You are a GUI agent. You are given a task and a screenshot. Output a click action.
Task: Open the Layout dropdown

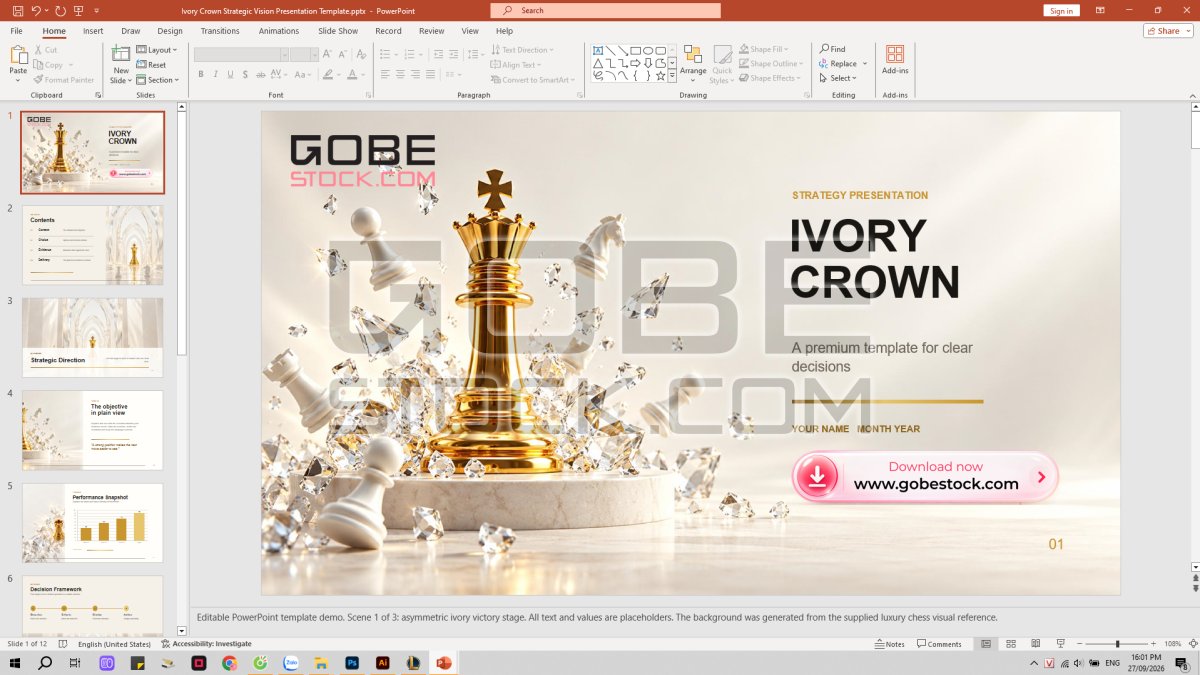coord(155,50)
